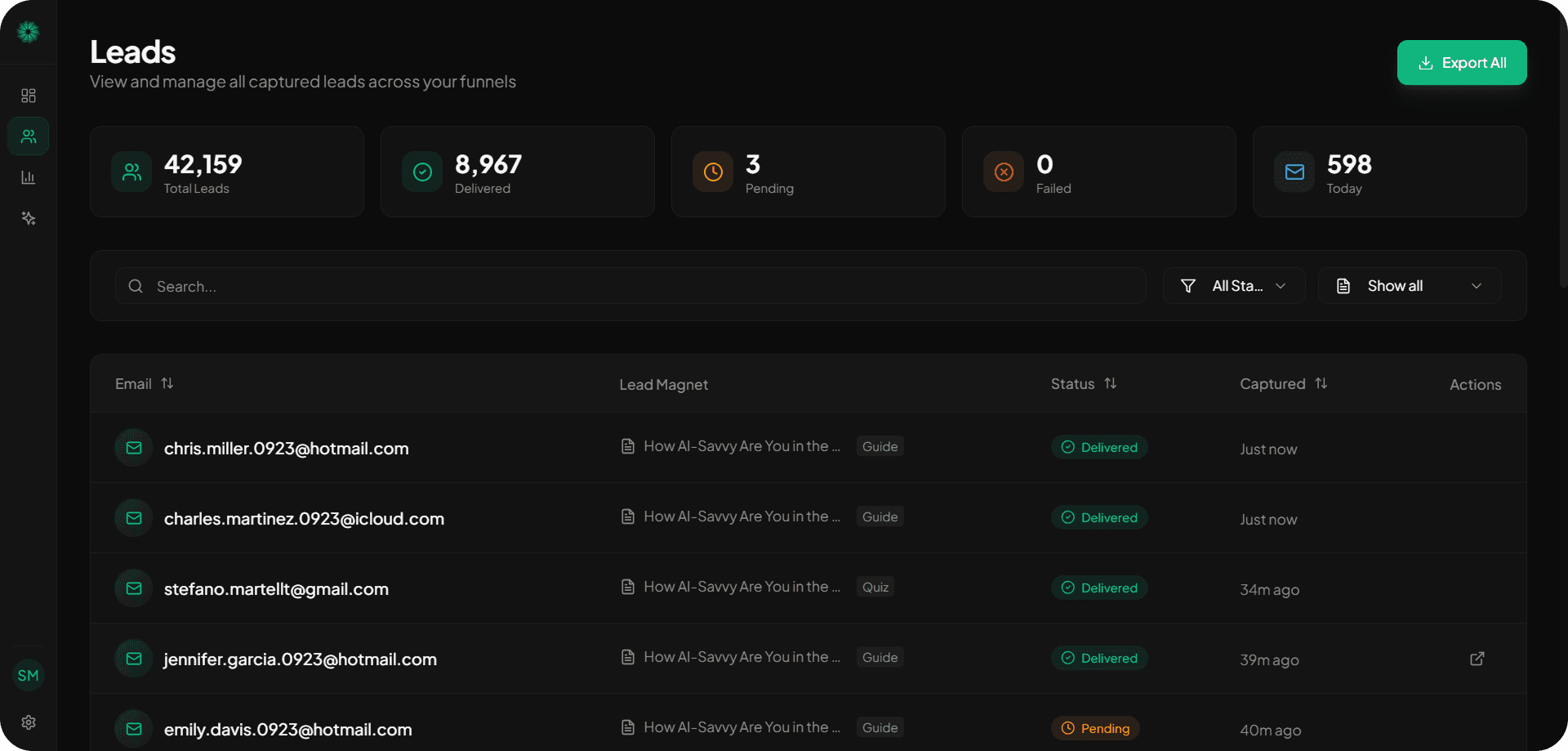Viewport: 1568px width, 751px height.
Task: Open external link for jennifer.garcia lead
Action: (1477, 659)
